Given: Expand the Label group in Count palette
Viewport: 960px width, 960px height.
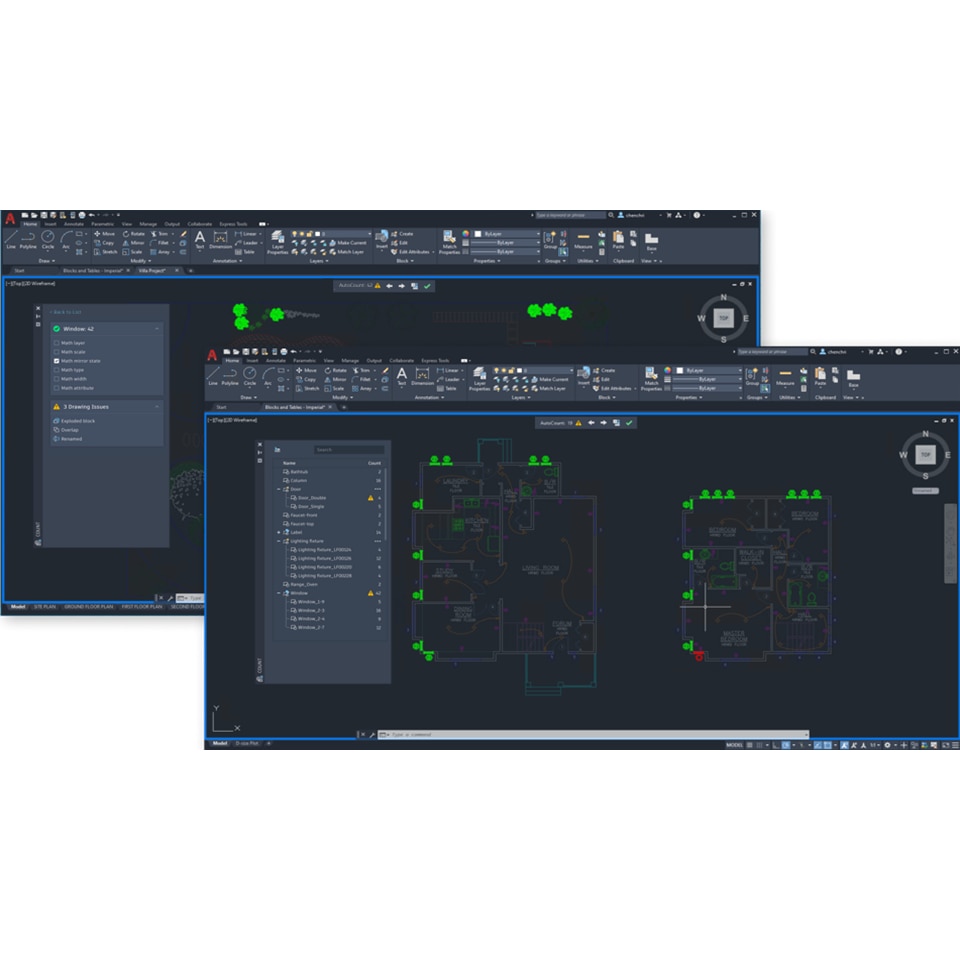Looking at the screenshot, I should coord(280,532).
